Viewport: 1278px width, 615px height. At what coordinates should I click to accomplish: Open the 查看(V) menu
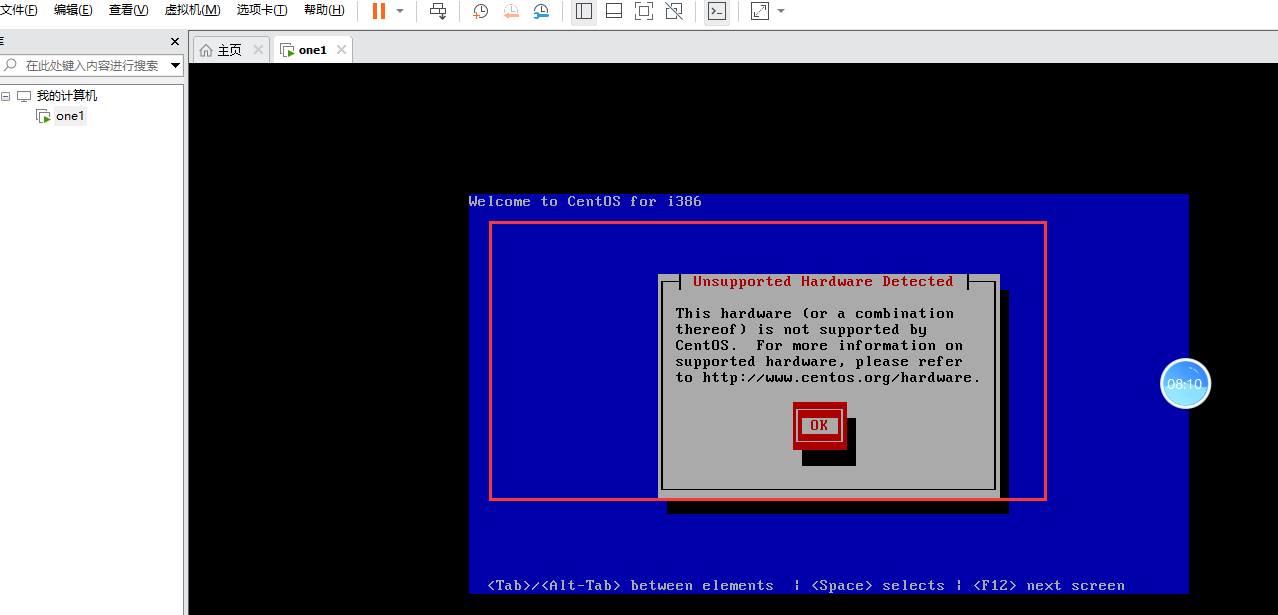[x=128, y=10]
